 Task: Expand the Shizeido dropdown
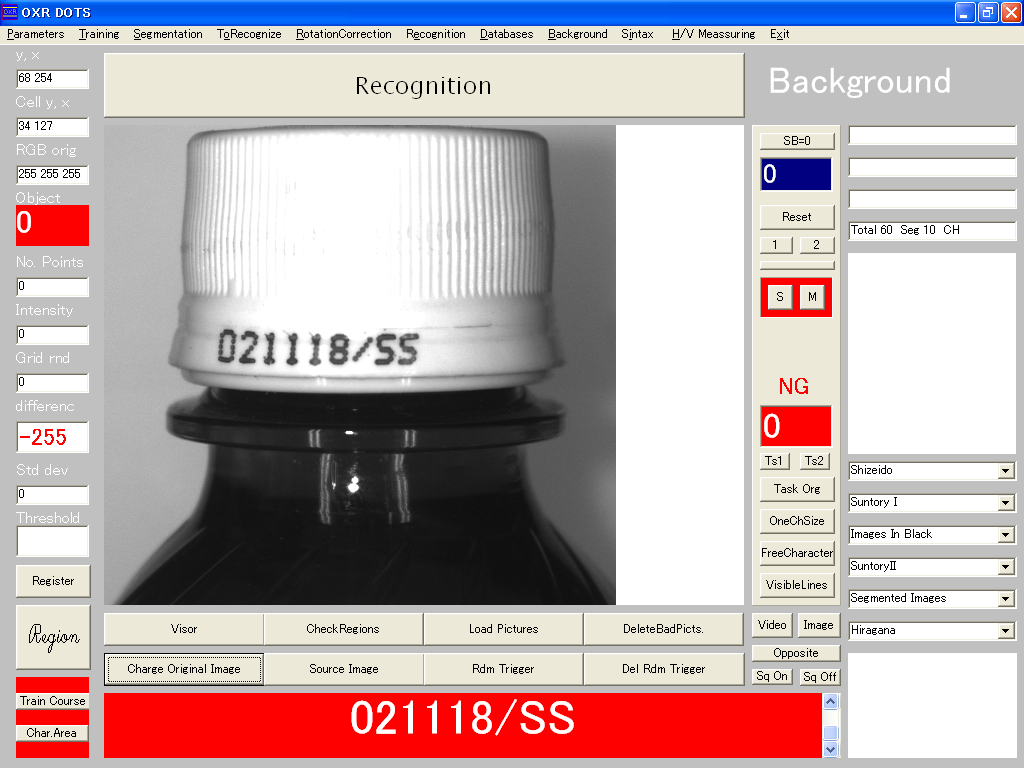pyautogui.click(x=1005, y=471)
